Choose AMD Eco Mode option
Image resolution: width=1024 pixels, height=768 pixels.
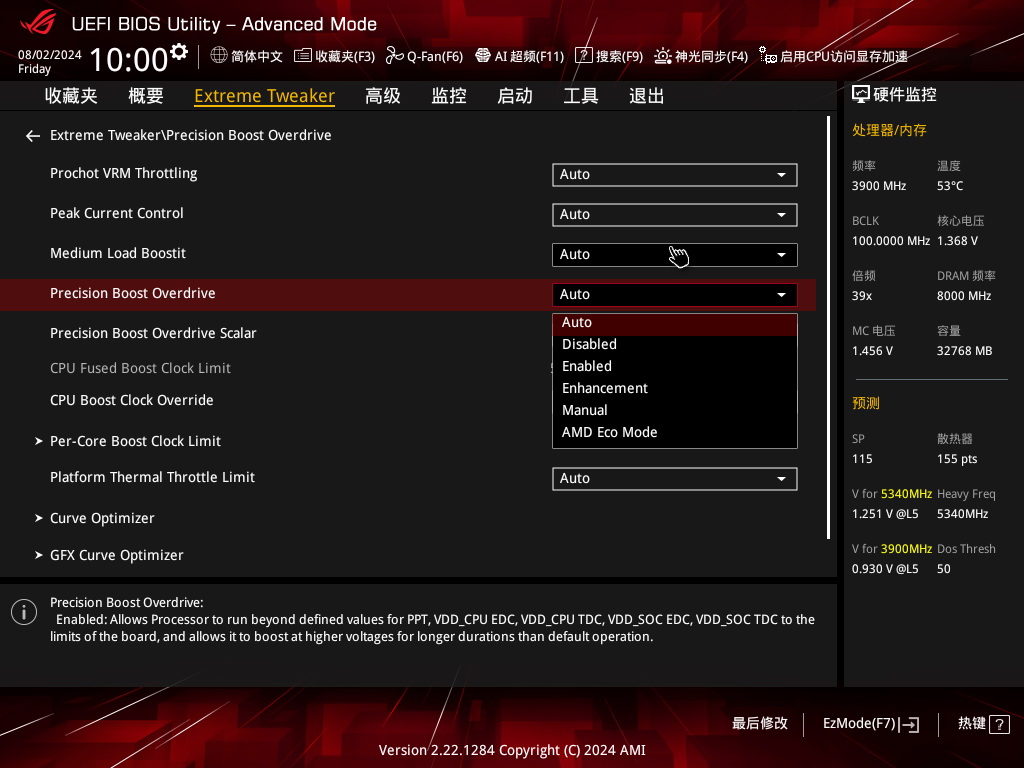675,432
